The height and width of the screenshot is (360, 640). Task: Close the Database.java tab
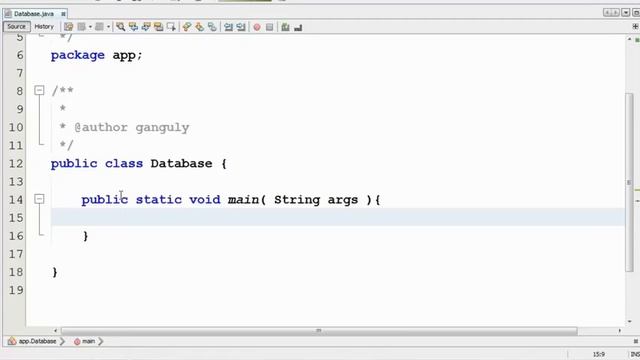point(63,14)
